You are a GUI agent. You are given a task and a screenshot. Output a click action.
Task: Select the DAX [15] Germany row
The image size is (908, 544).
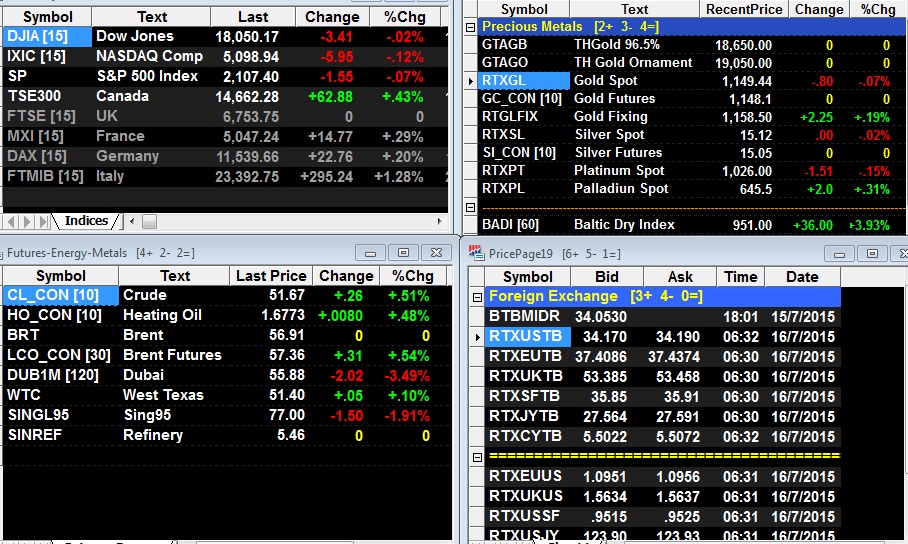tap(225, 156)
